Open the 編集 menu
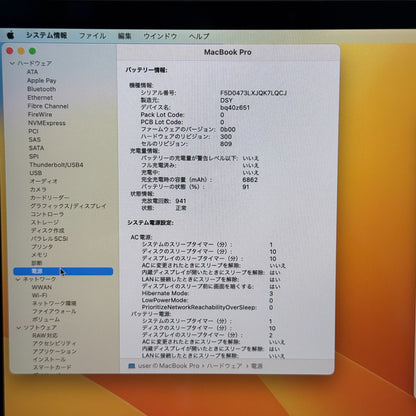The height and width of the screenshot is (416, 416). click(125, 36)
